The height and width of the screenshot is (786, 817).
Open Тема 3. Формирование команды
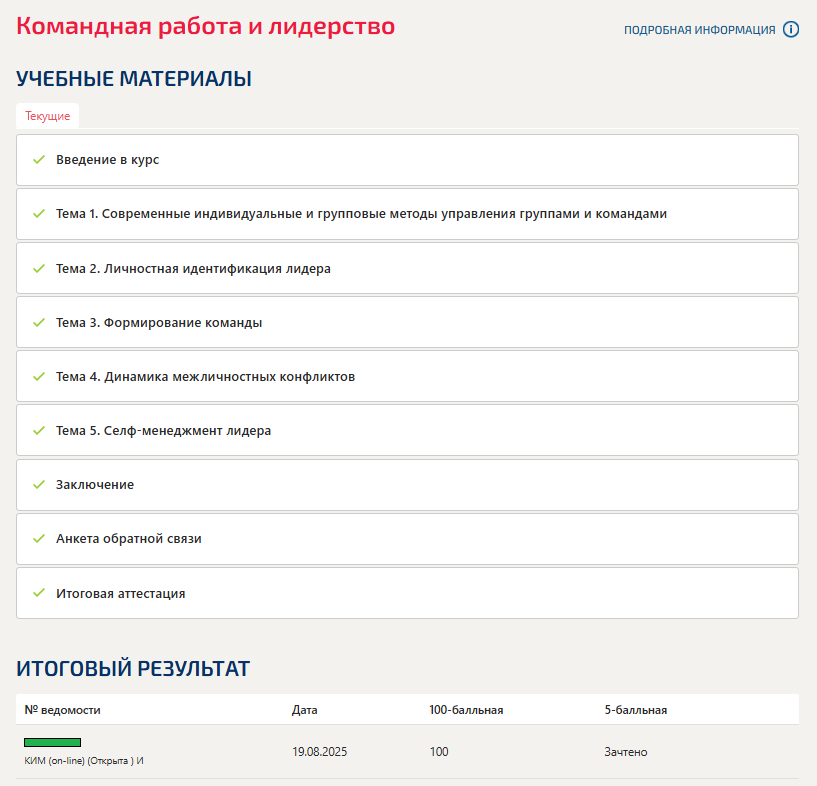pos(407,322)
